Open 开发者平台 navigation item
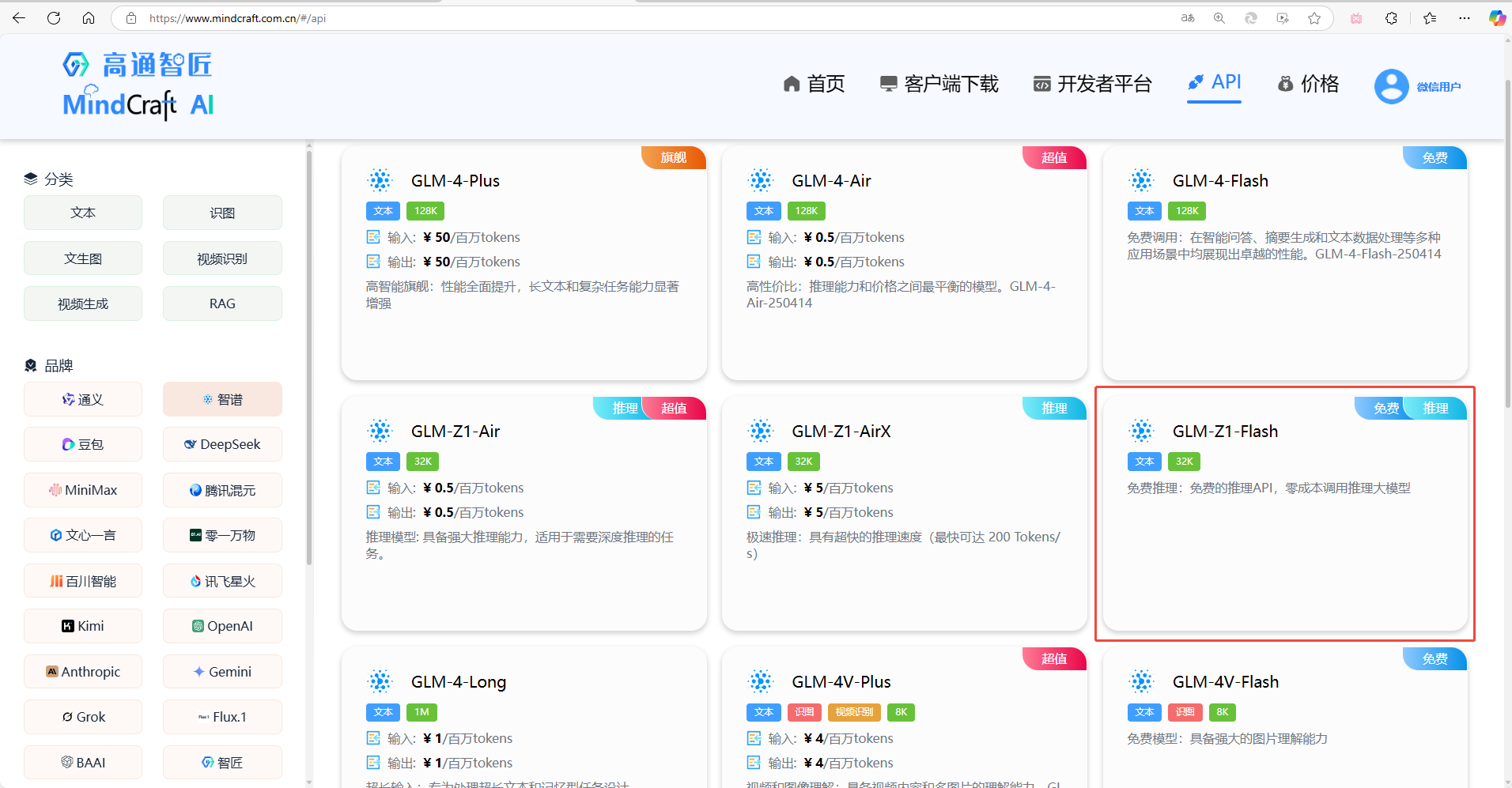The height and width of the screenshot is (788, 1512). [x=1093, y=84]
